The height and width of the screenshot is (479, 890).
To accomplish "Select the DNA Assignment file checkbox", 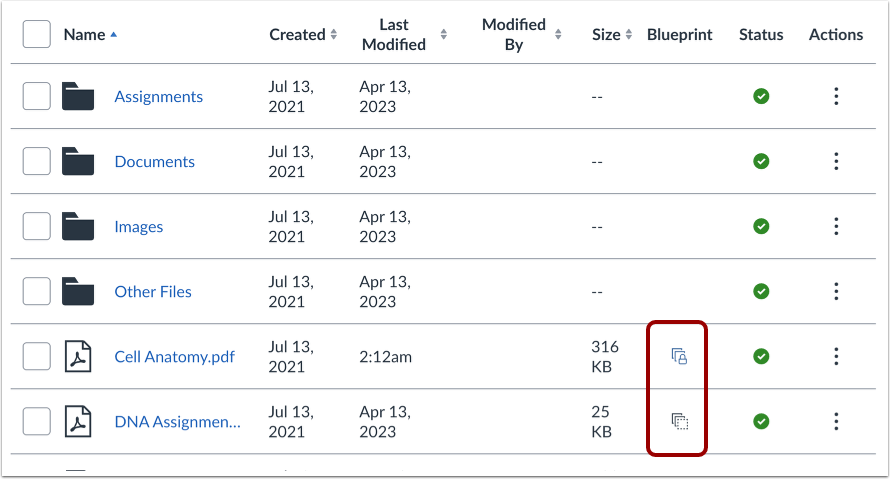I will tap(37, 422).
